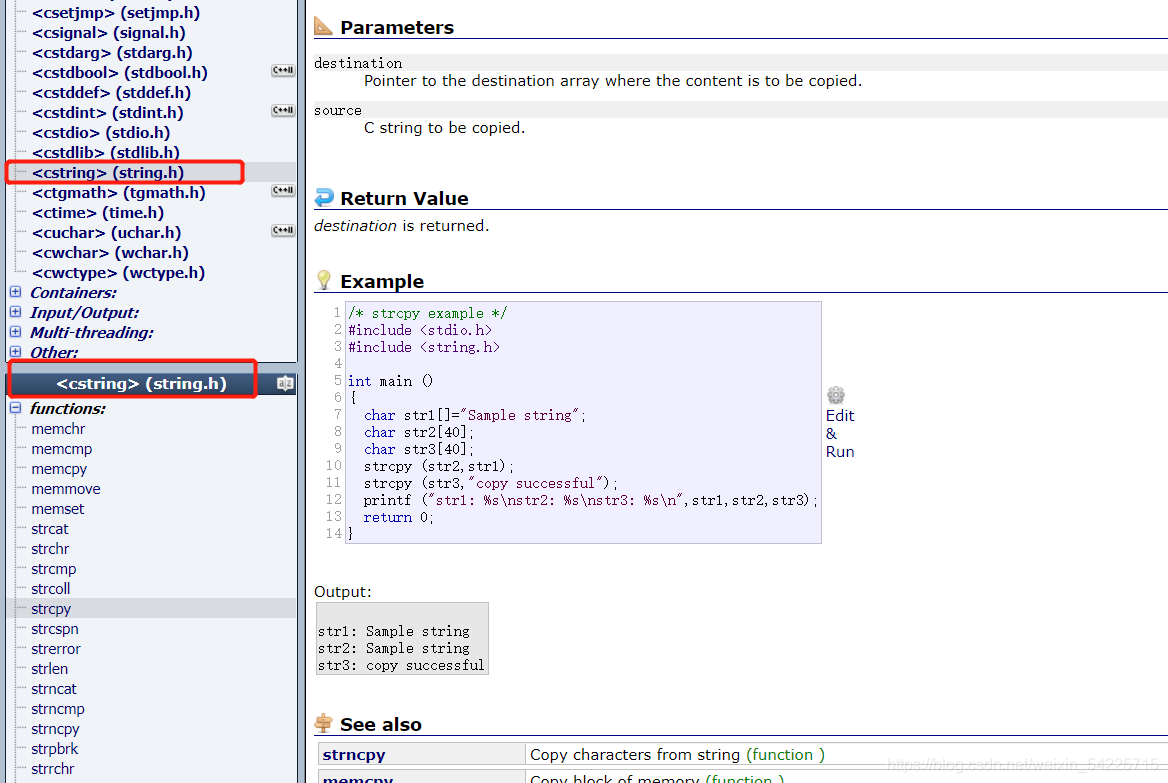The height and width of the screenshot is (783, 1168).
Task: Select the highlighted strcpy entry
Action: tap(51, 609)
